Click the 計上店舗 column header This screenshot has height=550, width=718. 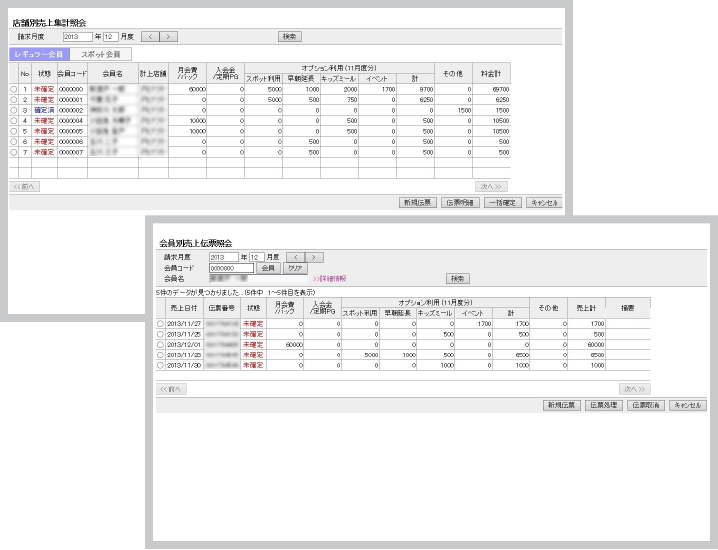click(153, 73)
